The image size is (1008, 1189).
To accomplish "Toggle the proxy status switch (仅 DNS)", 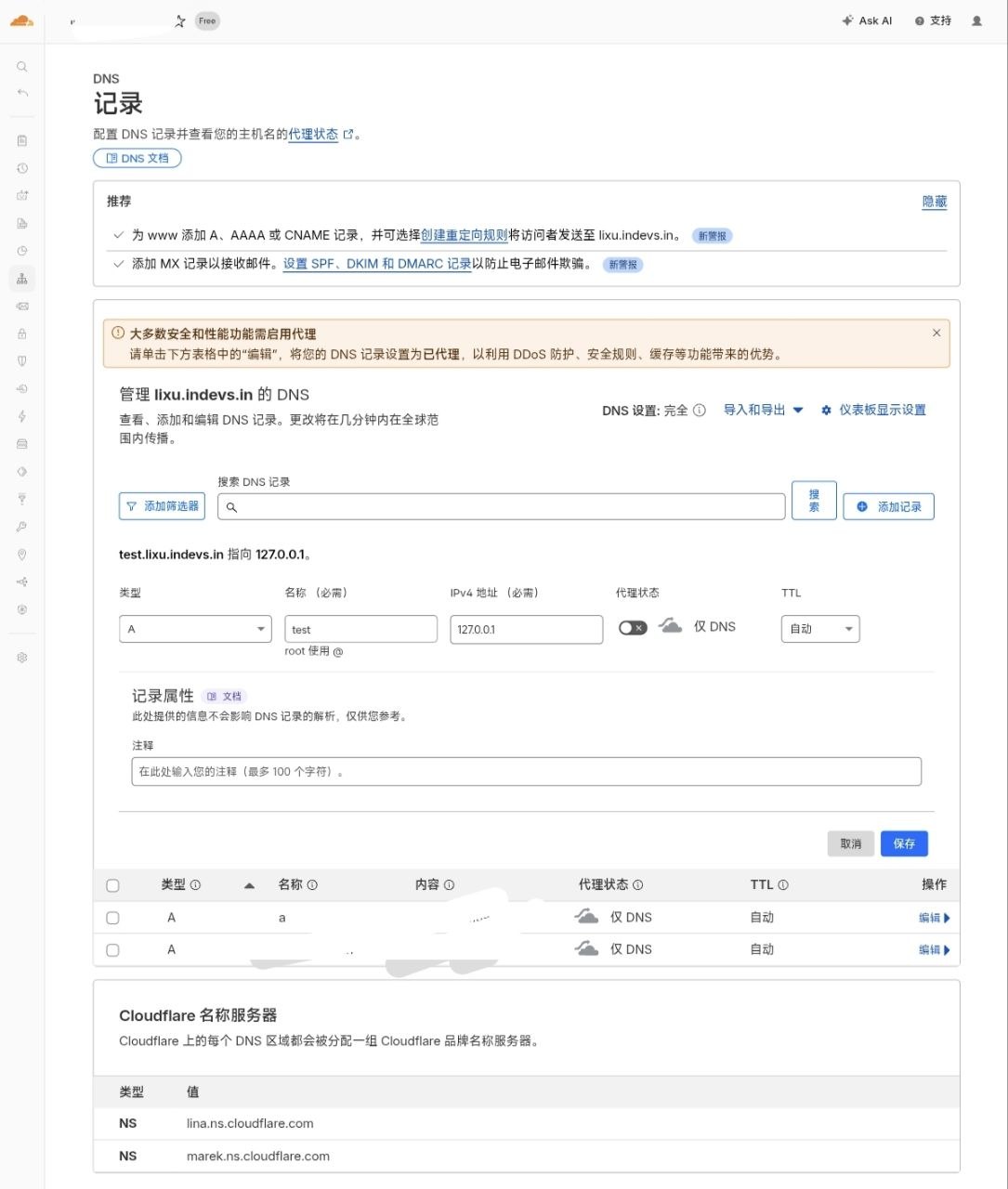I will tap(633, 628).
